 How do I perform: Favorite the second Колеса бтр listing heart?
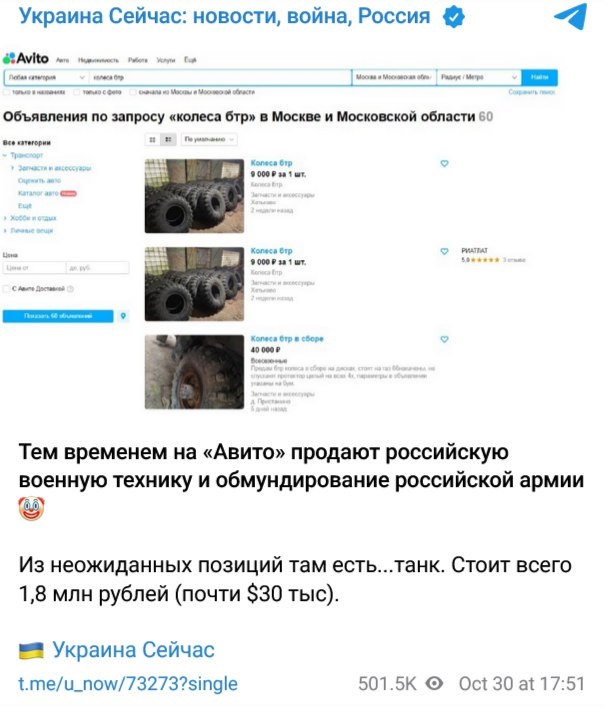tap(444, 251)
